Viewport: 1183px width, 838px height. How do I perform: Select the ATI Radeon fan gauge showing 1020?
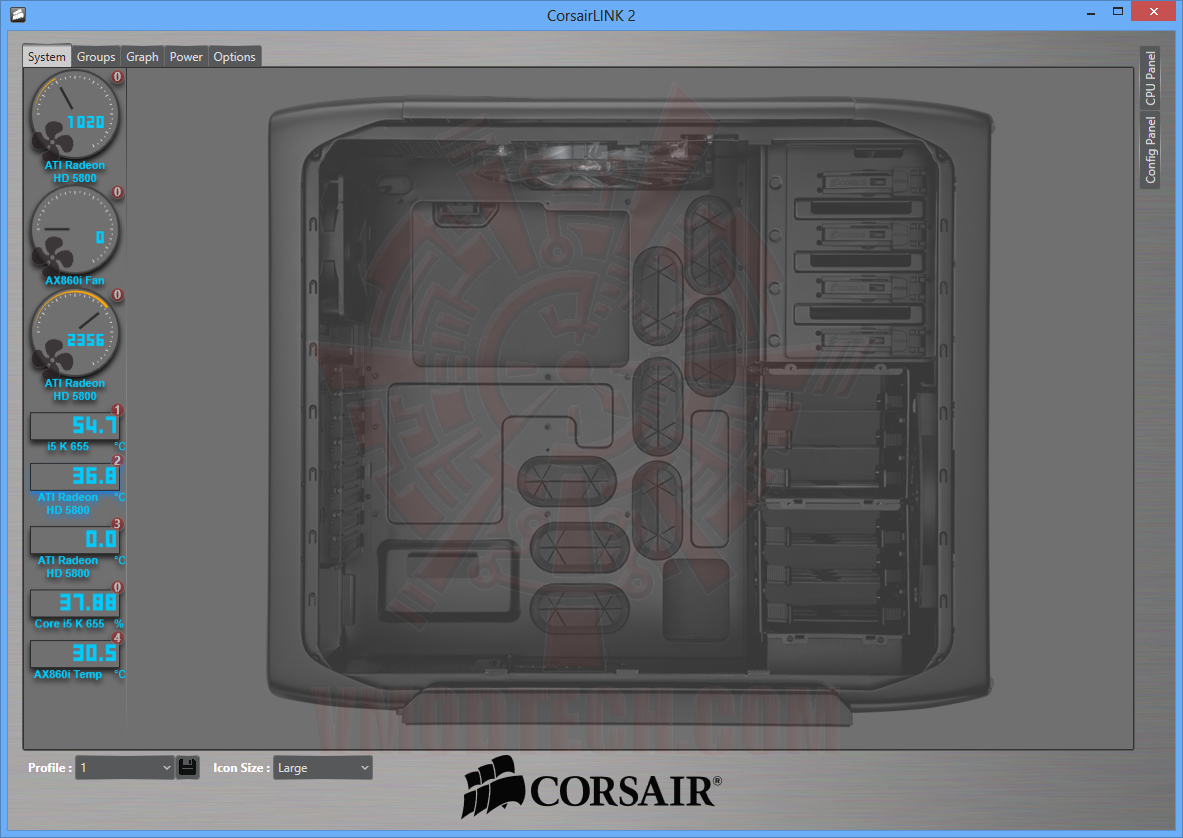click(x=74, y=115)
